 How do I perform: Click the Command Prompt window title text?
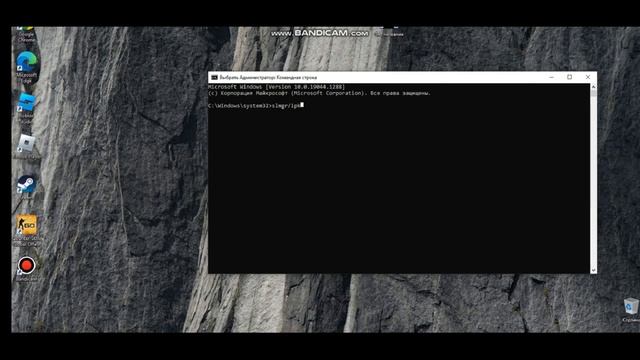(268, 77)
